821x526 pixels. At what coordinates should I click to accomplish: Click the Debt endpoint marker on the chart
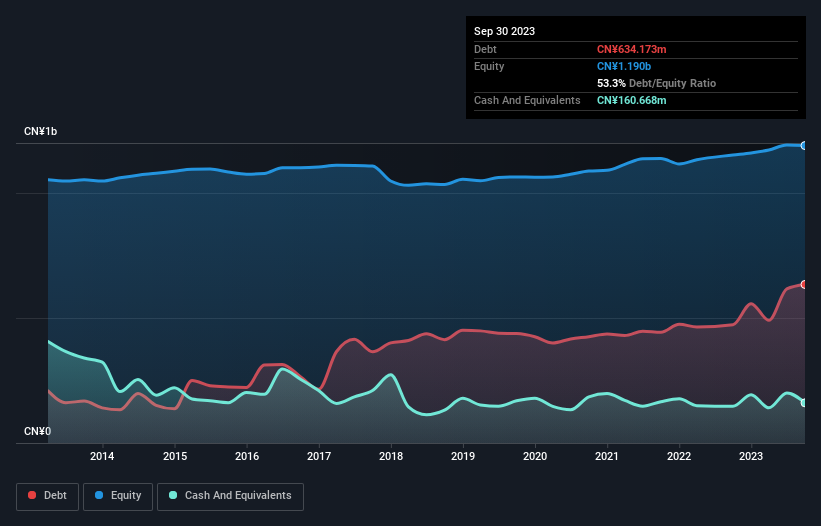804,285
